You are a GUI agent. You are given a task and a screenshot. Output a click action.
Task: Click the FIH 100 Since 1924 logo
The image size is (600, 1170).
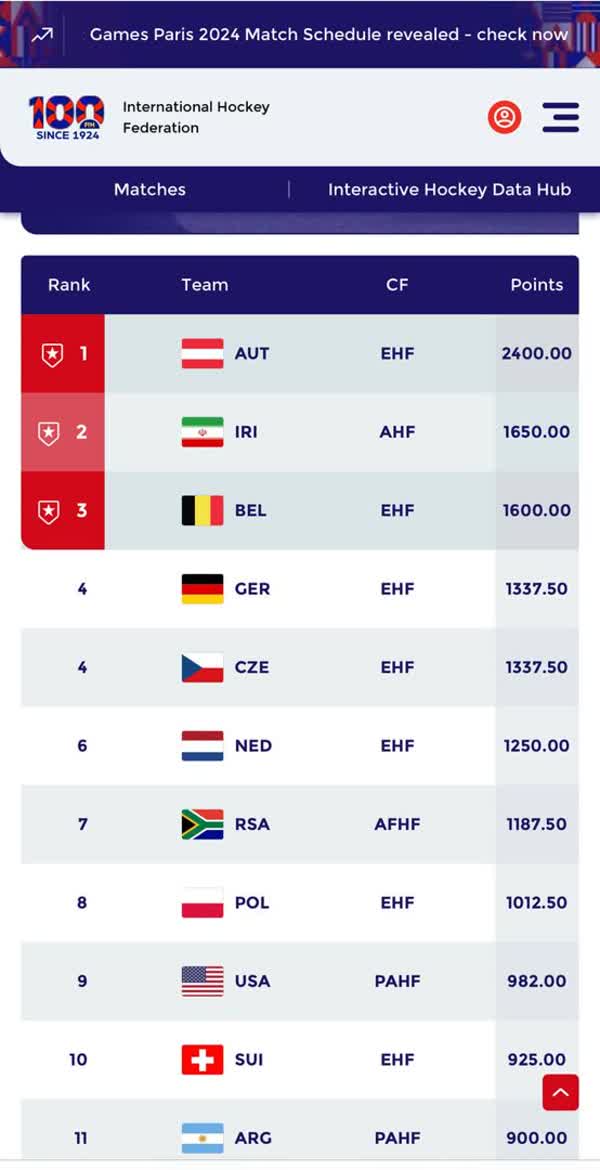[x=66, y=115]
